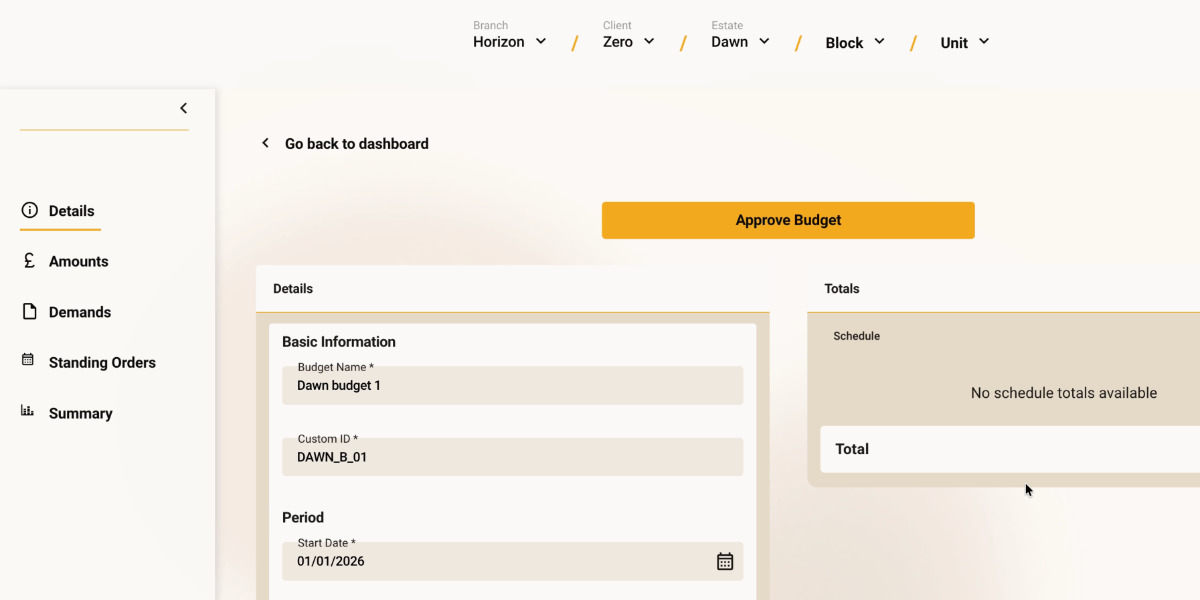
Task: Open the Start Date calendar picker
Action: pos(725,561)
